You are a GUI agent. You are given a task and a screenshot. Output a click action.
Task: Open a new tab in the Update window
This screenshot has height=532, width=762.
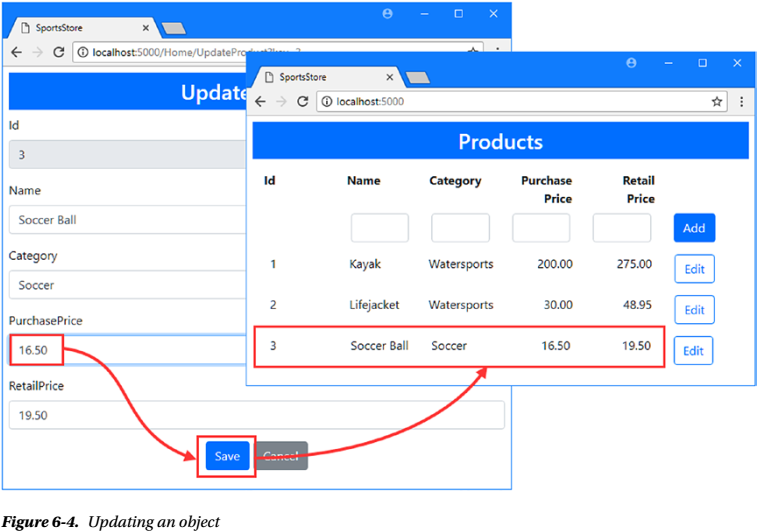pyautogui.click(x=174, y=28)
